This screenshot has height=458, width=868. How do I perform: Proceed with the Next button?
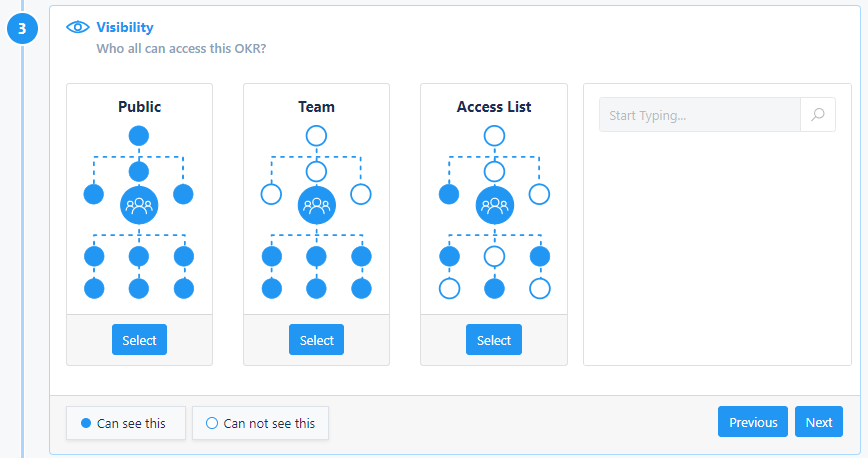[x=818, y=422]
